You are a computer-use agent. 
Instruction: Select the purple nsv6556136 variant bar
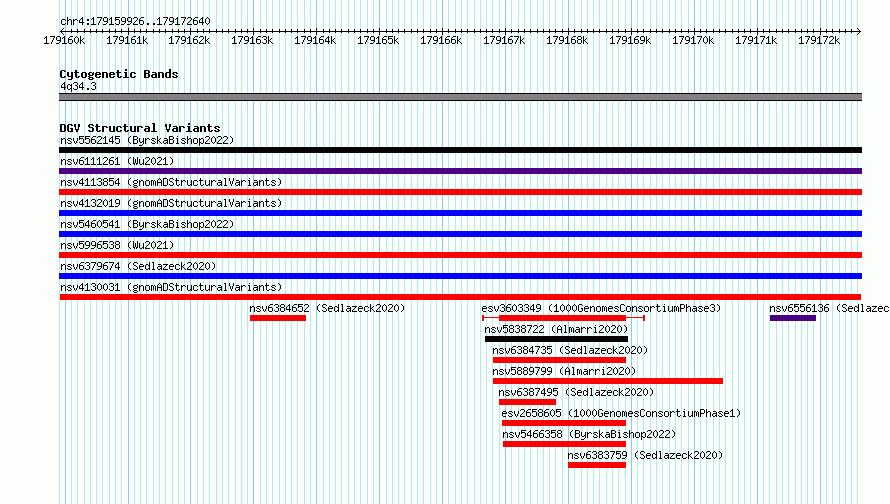(793, 318)
